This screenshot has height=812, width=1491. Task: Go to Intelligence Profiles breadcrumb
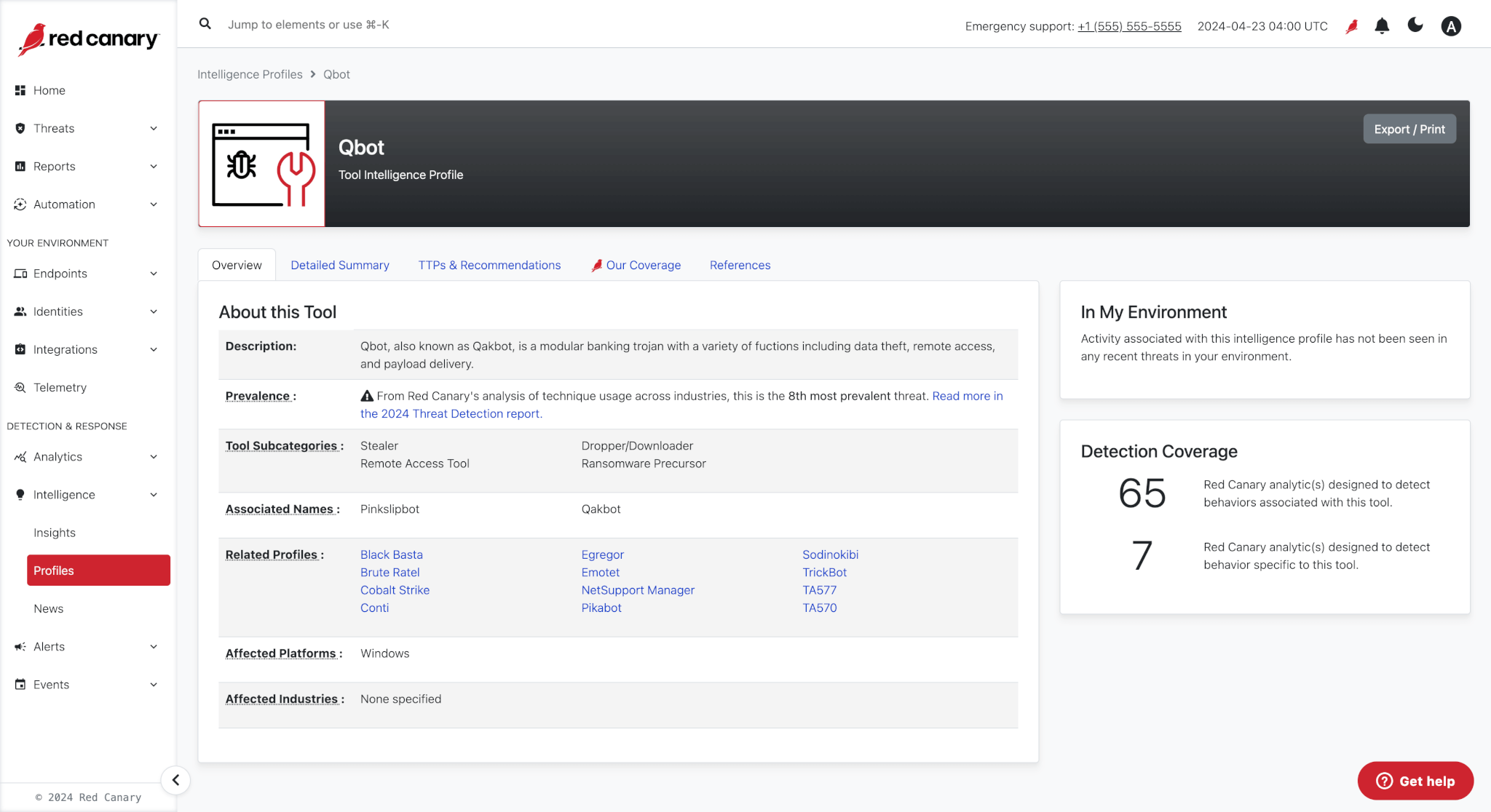tap(250, 74)
